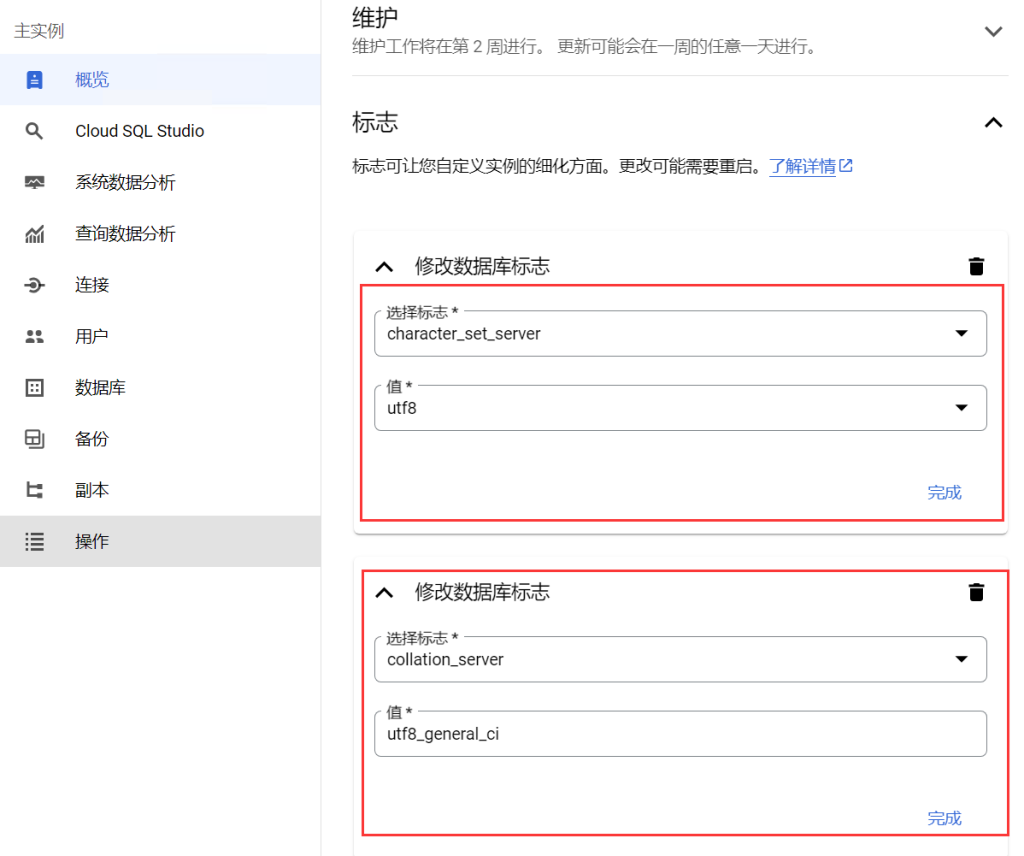Click the 标志 section title
The width and height of the screenshot is (1024, 856).
(375, 122)
